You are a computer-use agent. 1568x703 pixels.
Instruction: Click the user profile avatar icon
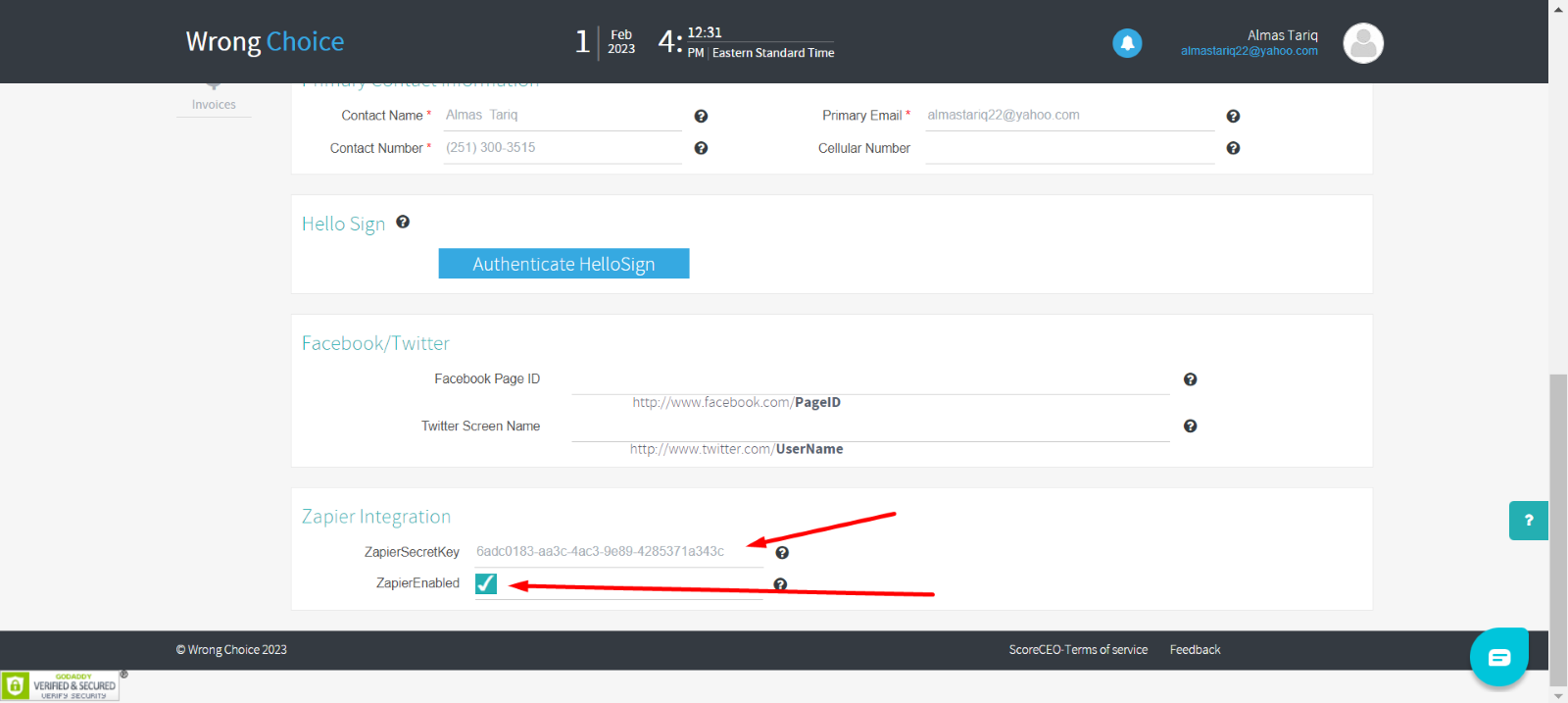point(1363,43)
